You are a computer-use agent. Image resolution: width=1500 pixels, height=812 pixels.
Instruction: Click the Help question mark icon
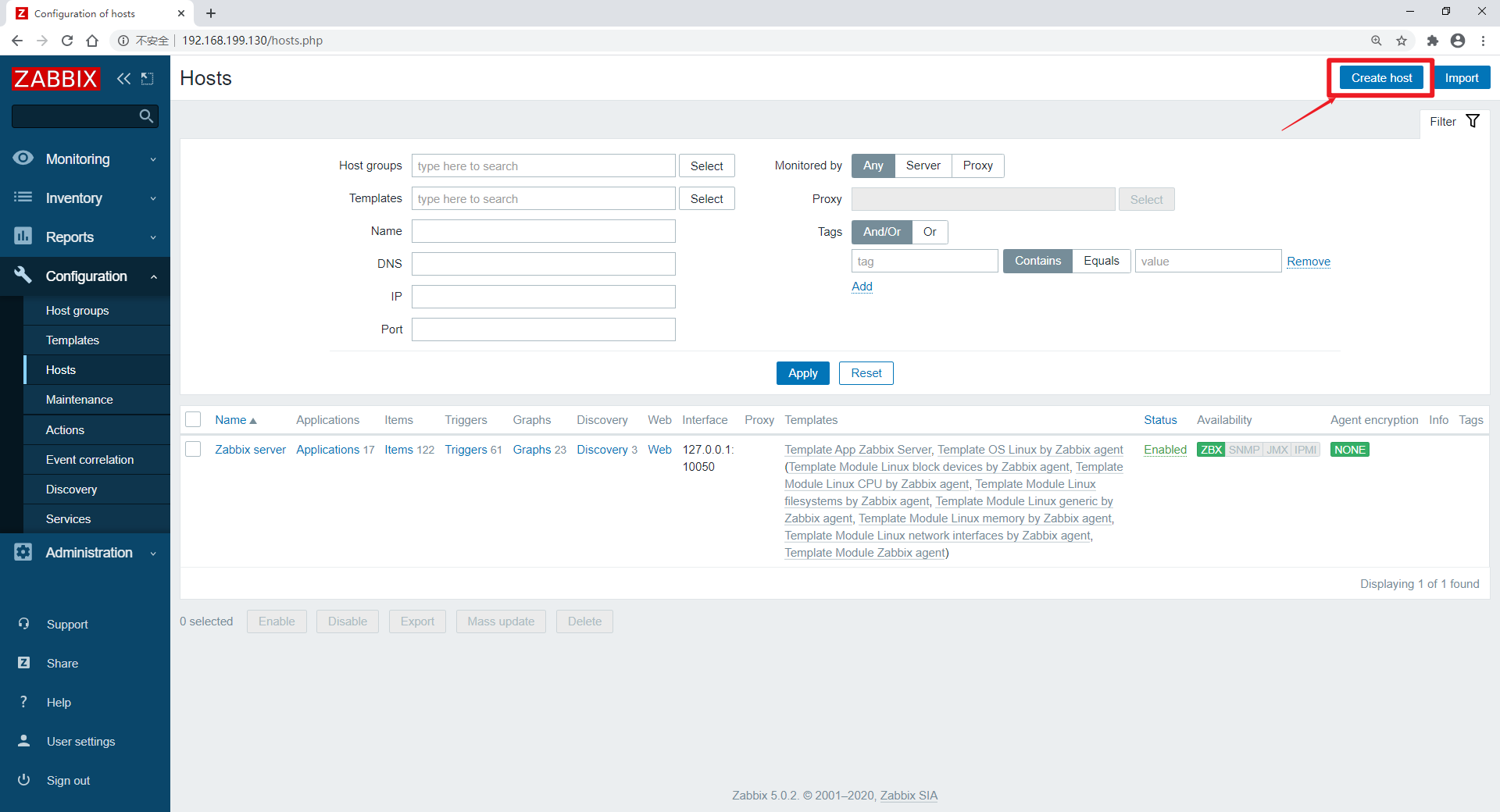(x=23, y=702)
